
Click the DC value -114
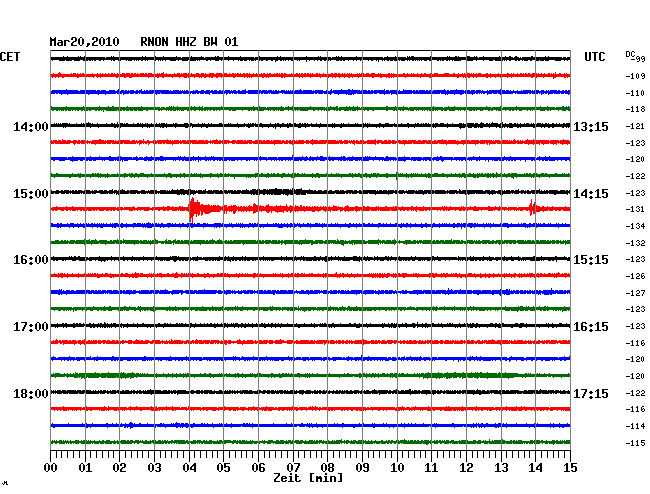[635, 426]
